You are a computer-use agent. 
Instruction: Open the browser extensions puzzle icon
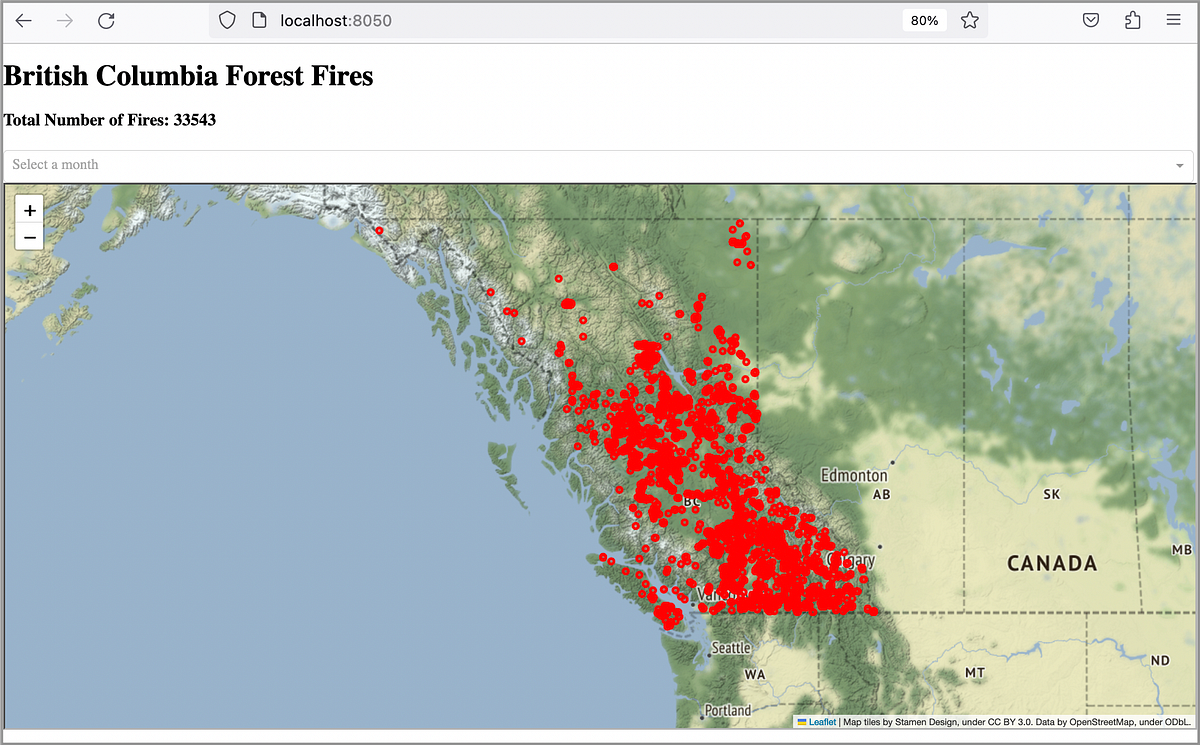point(1131,20)
